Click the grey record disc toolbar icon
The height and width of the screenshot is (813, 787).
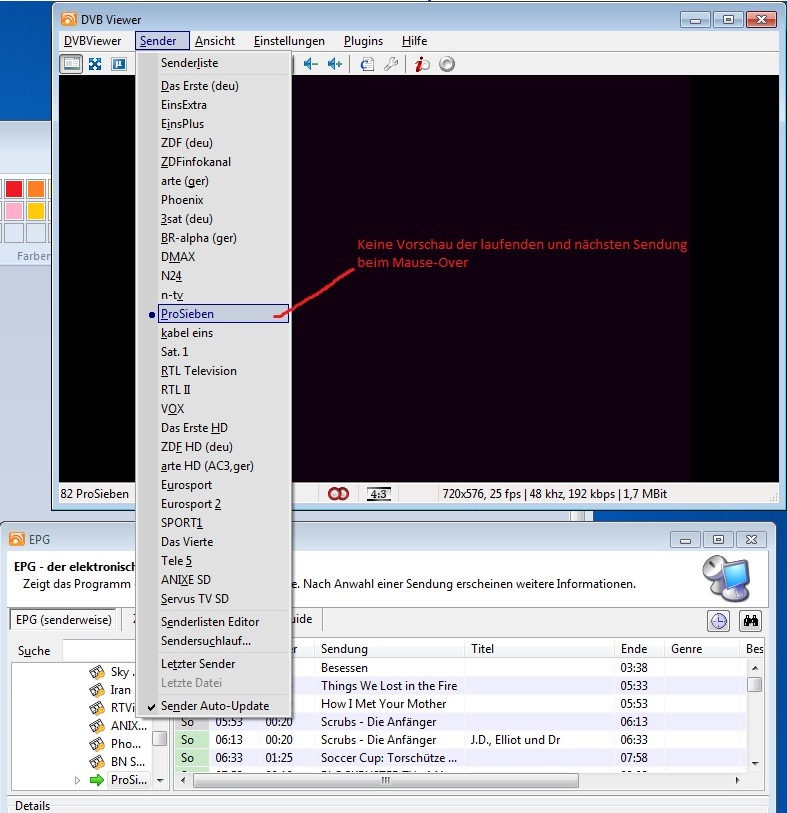(x=447, y=64)
